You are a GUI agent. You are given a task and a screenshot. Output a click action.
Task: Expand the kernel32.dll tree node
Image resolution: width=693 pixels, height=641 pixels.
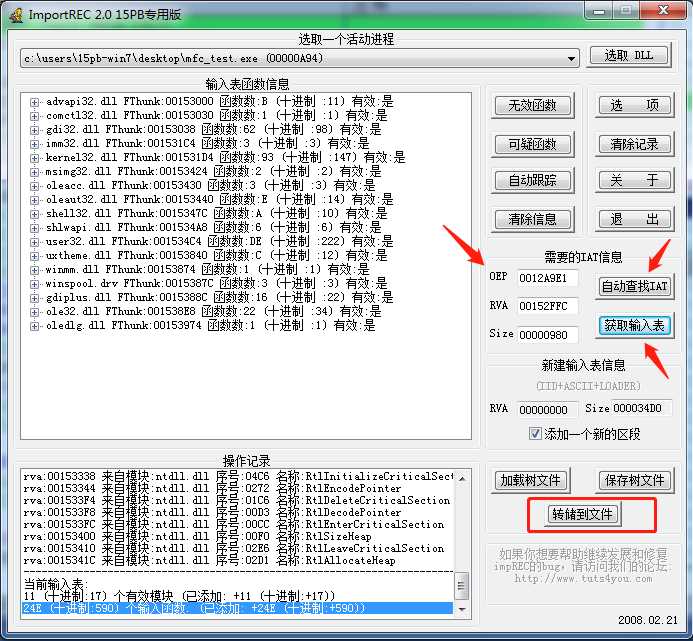coord(34,158)
